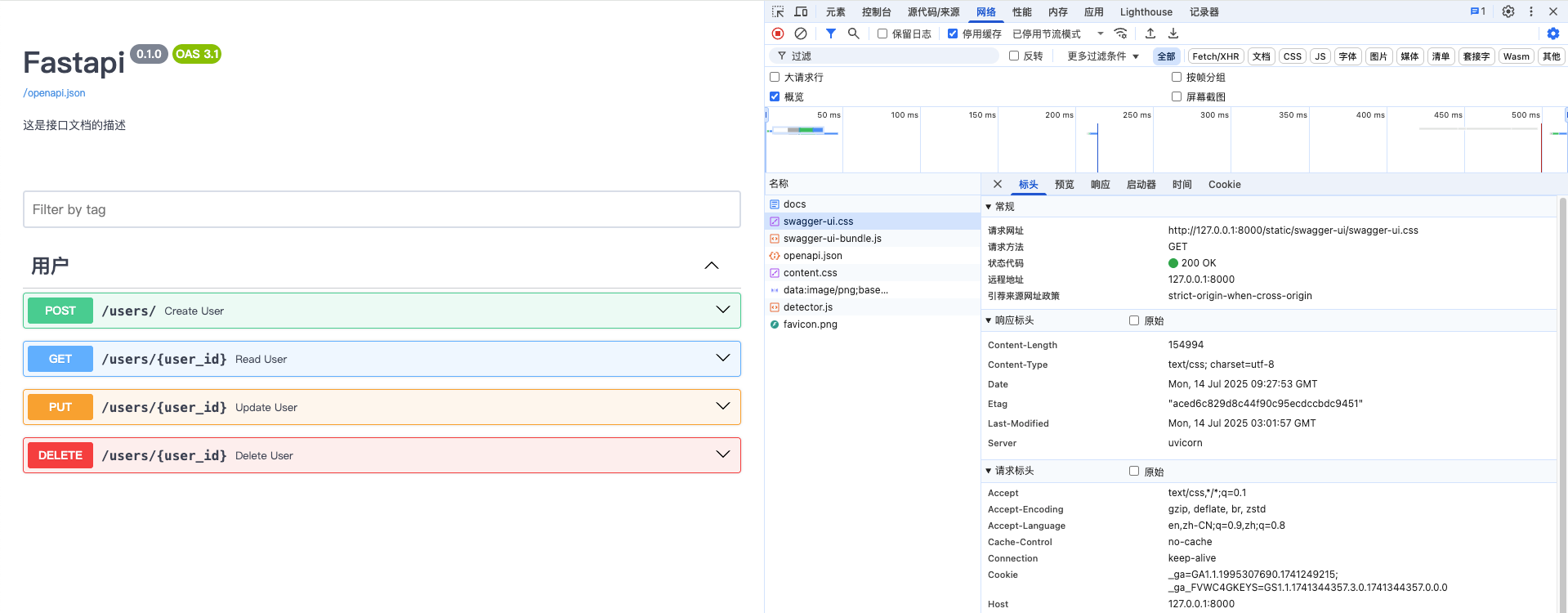This screenshot has width=1568, height=613.
Task: Expand POST /users/ Create User
Action: point(382,311)
